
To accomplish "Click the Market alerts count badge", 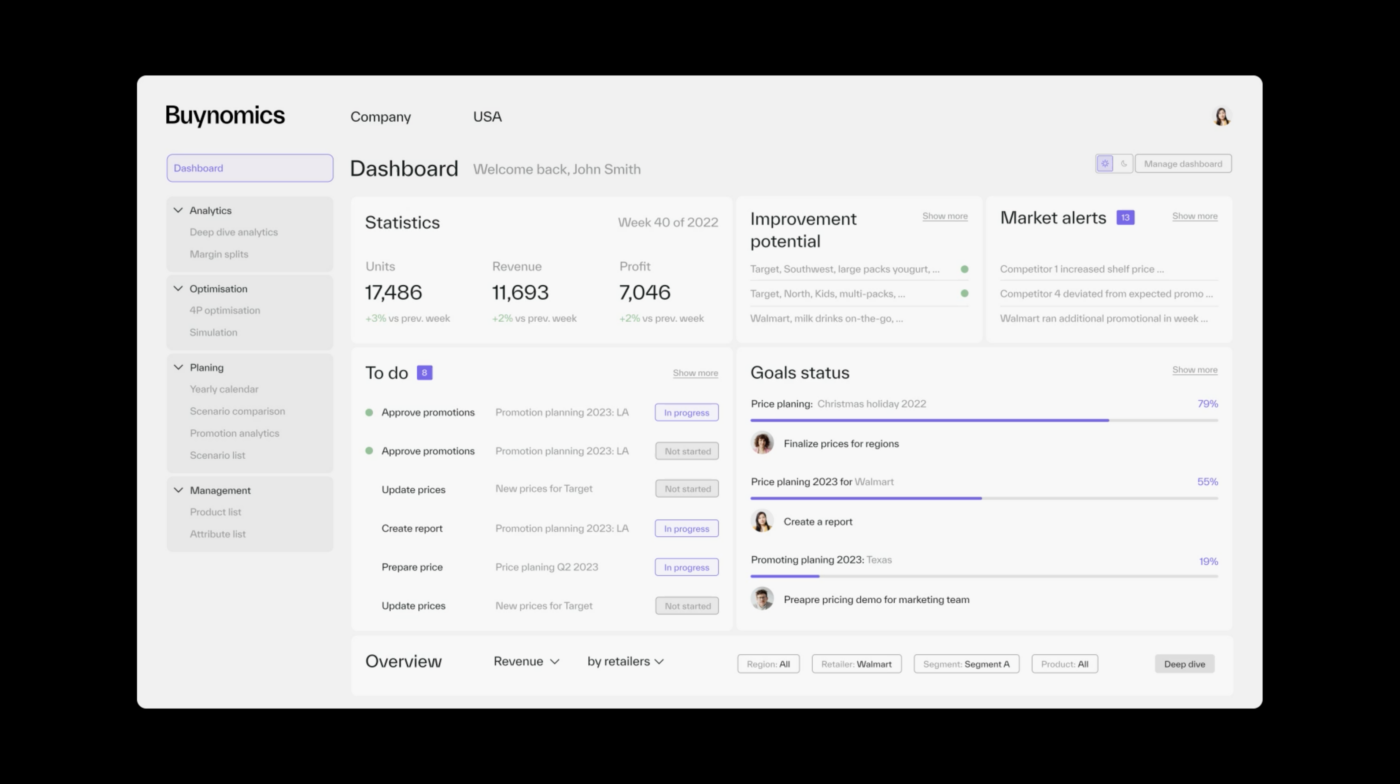I will [1125, 218].
